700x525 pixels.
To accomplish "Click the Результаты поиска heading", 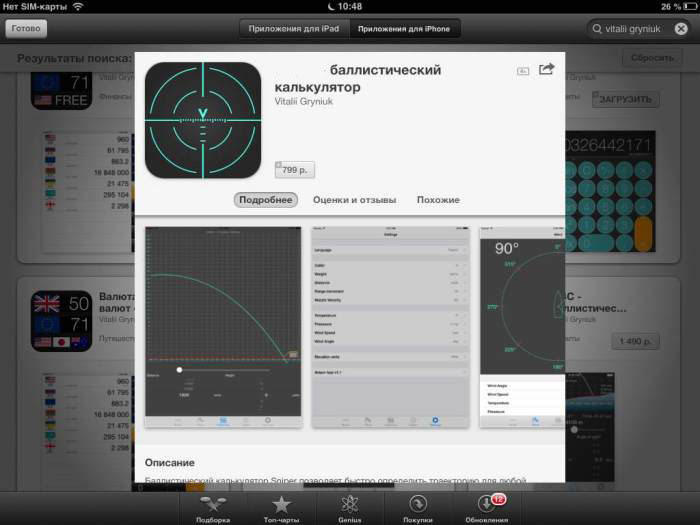I will pos(75,58).
